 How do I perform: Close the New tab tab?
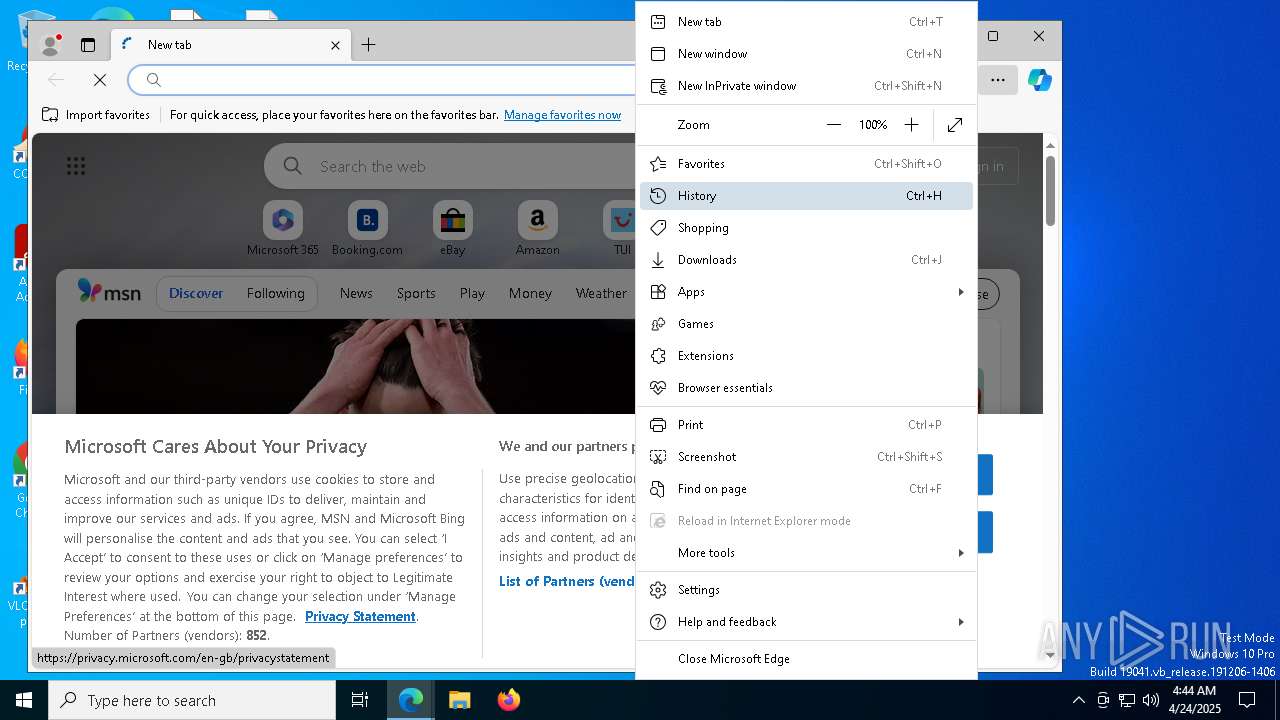point(335,45)
